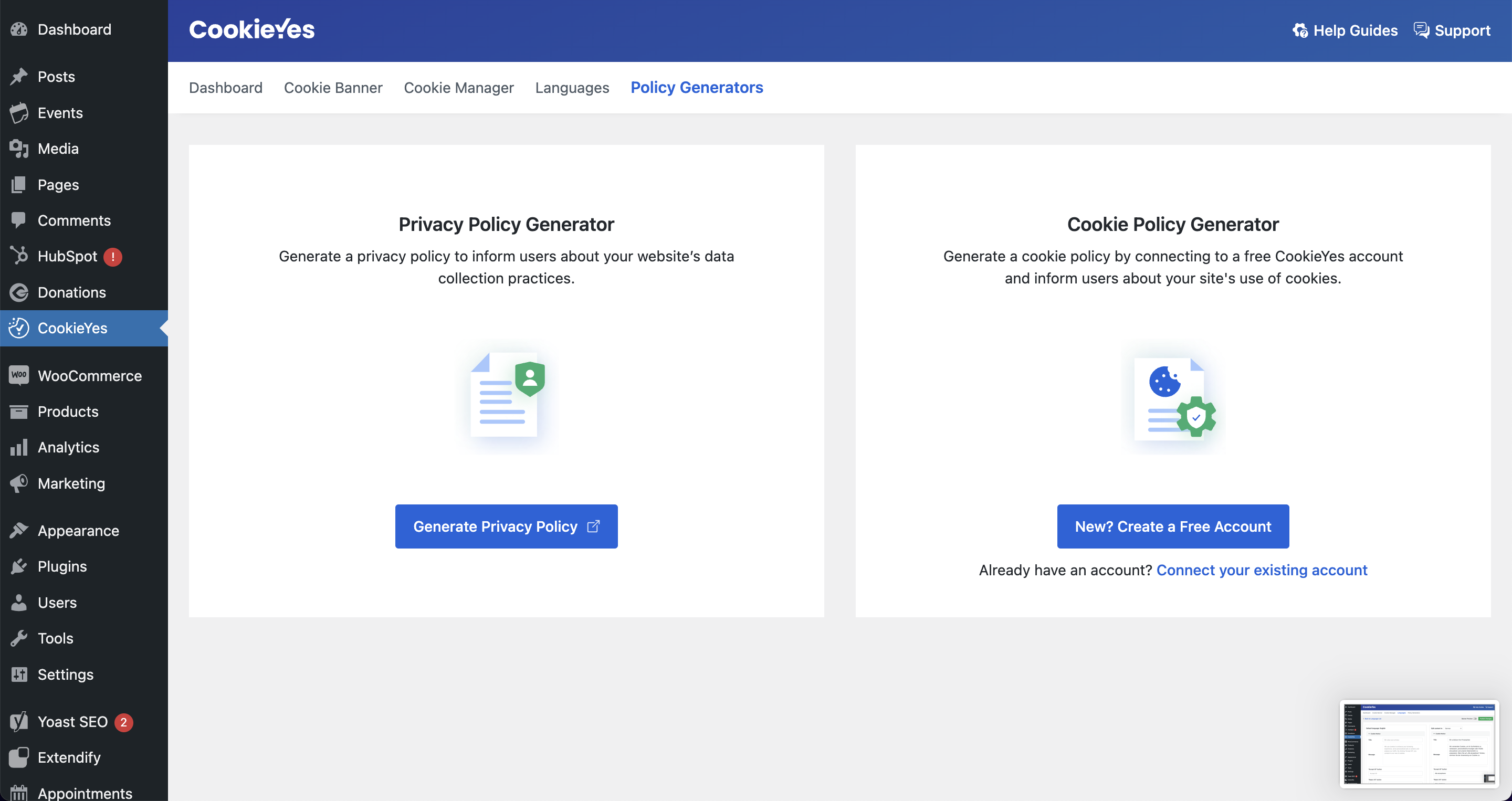The height and width of the screenshot is (801, 1512).
Task: Open the screenshot preview thumbnail
Action: click(1419, 743)
